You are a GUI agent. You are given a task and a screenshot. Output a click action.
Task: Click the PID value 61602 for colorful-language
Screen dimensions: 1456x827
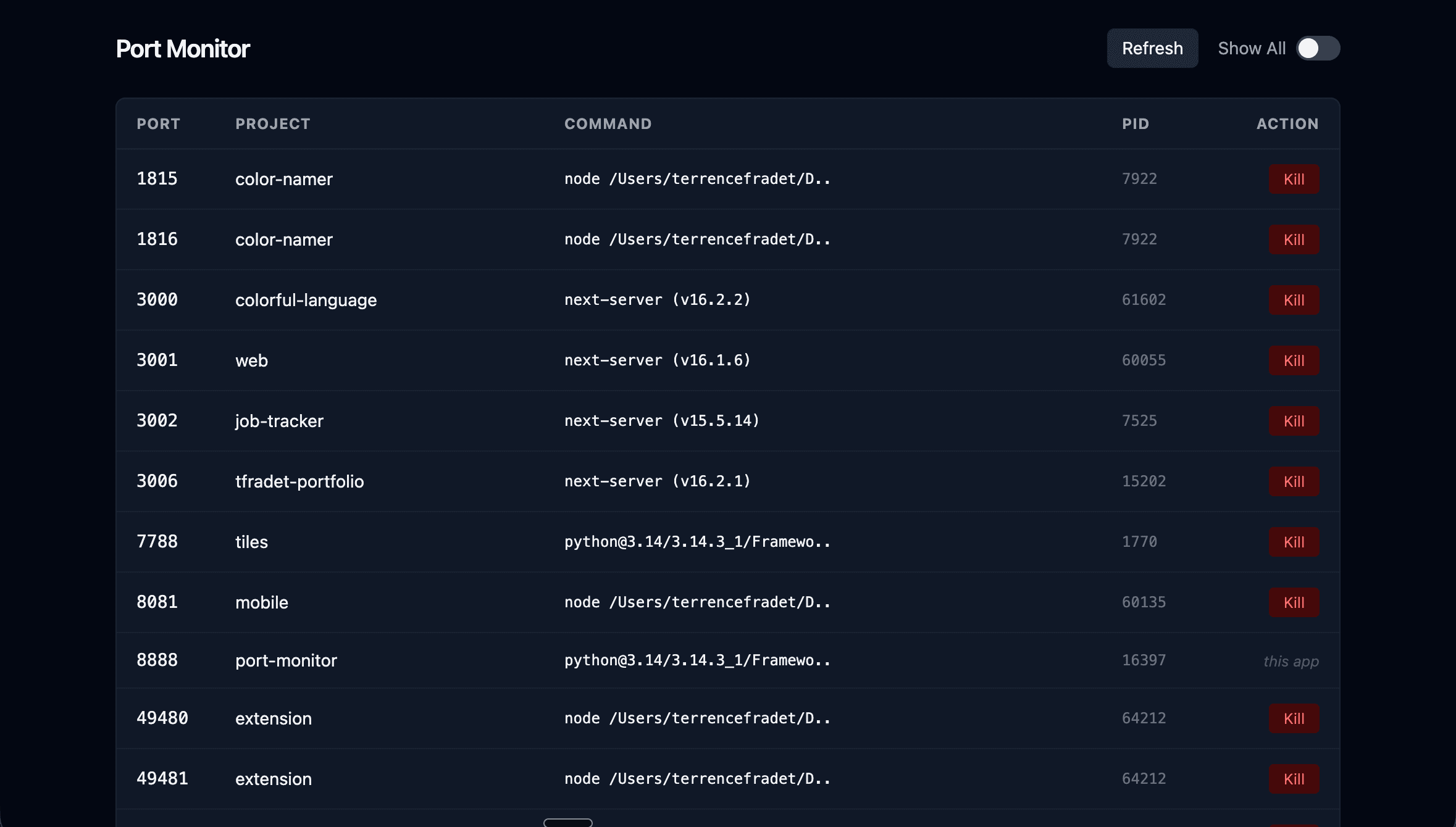[x=1143, y=300]
